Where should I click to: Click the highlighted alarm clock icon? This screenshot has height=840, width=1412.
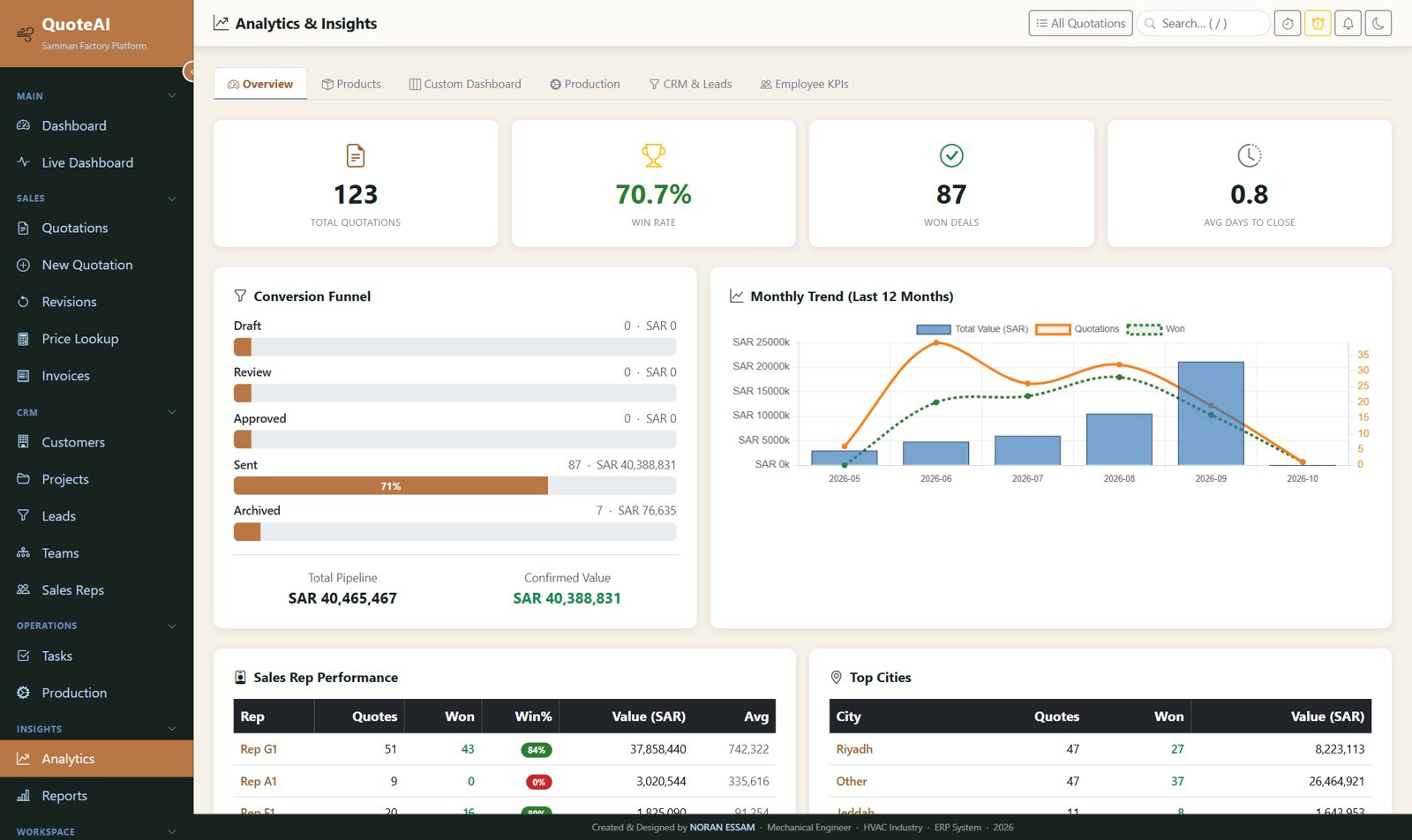pos(1318,24)
